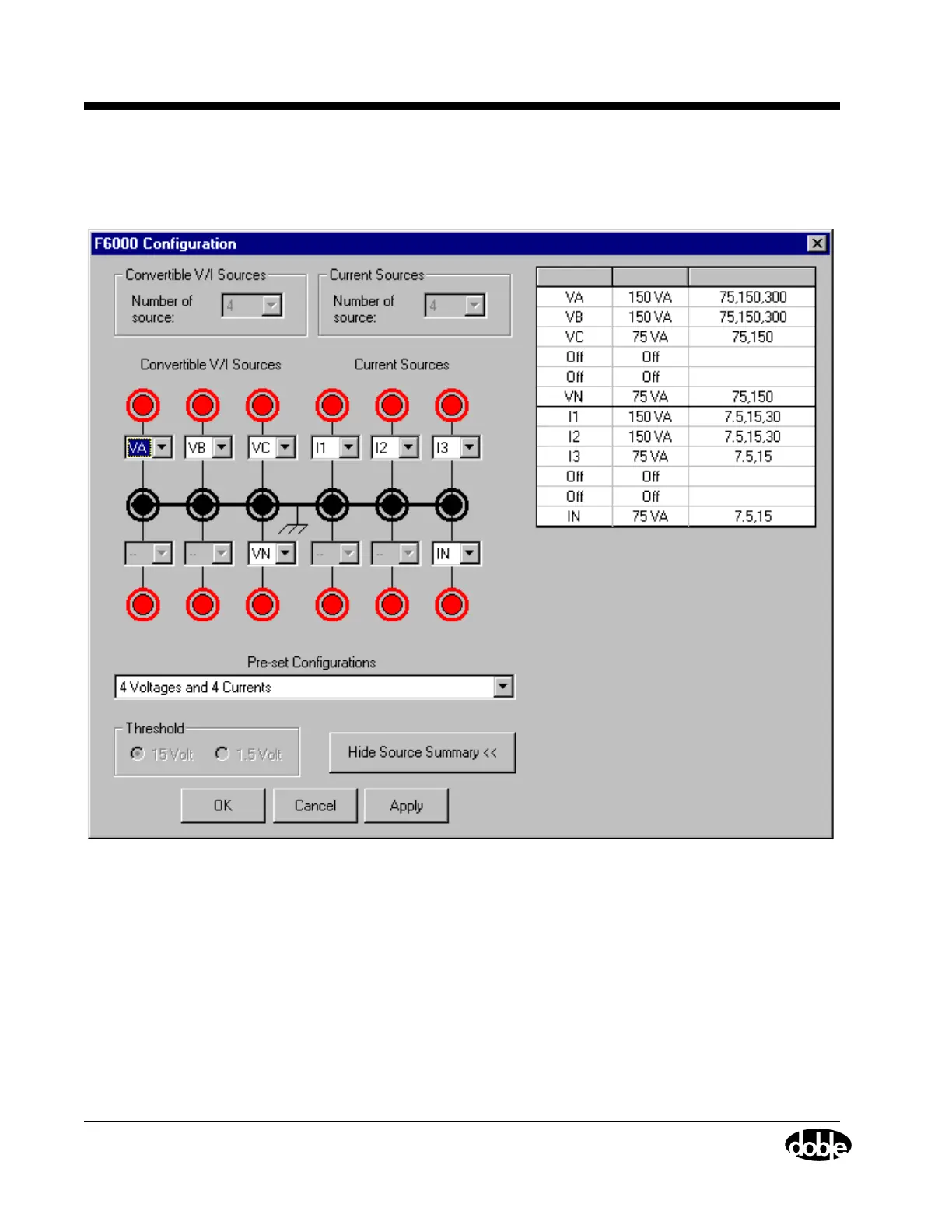The image size is (952, 1232).
Task: Click the first column header of summary table
Action: pos(575,277)
